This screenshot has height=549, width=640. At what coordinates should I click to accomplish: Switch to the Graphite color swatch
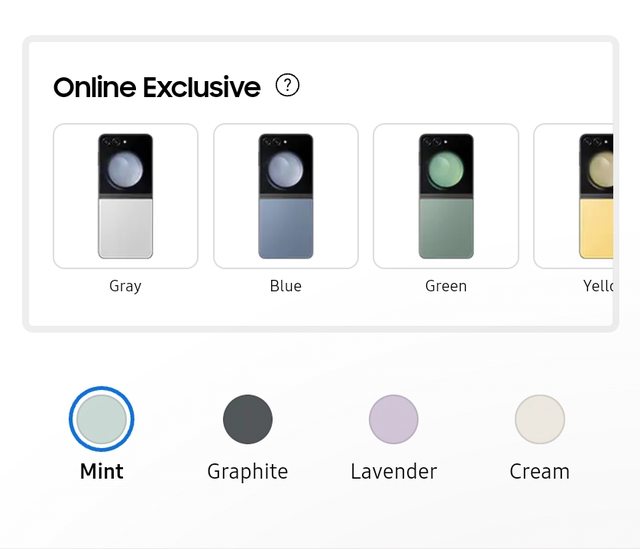pyautogui.click(x=247, y=419)
